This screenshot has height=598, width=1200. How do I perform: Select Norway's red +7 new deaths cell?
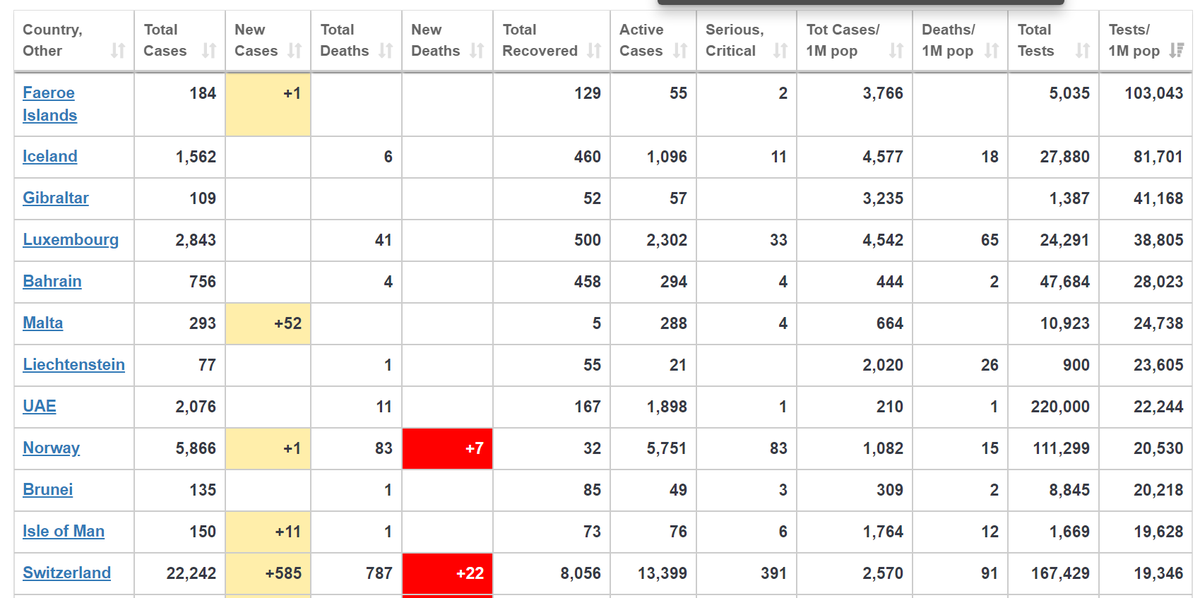(x=448, y=448)
